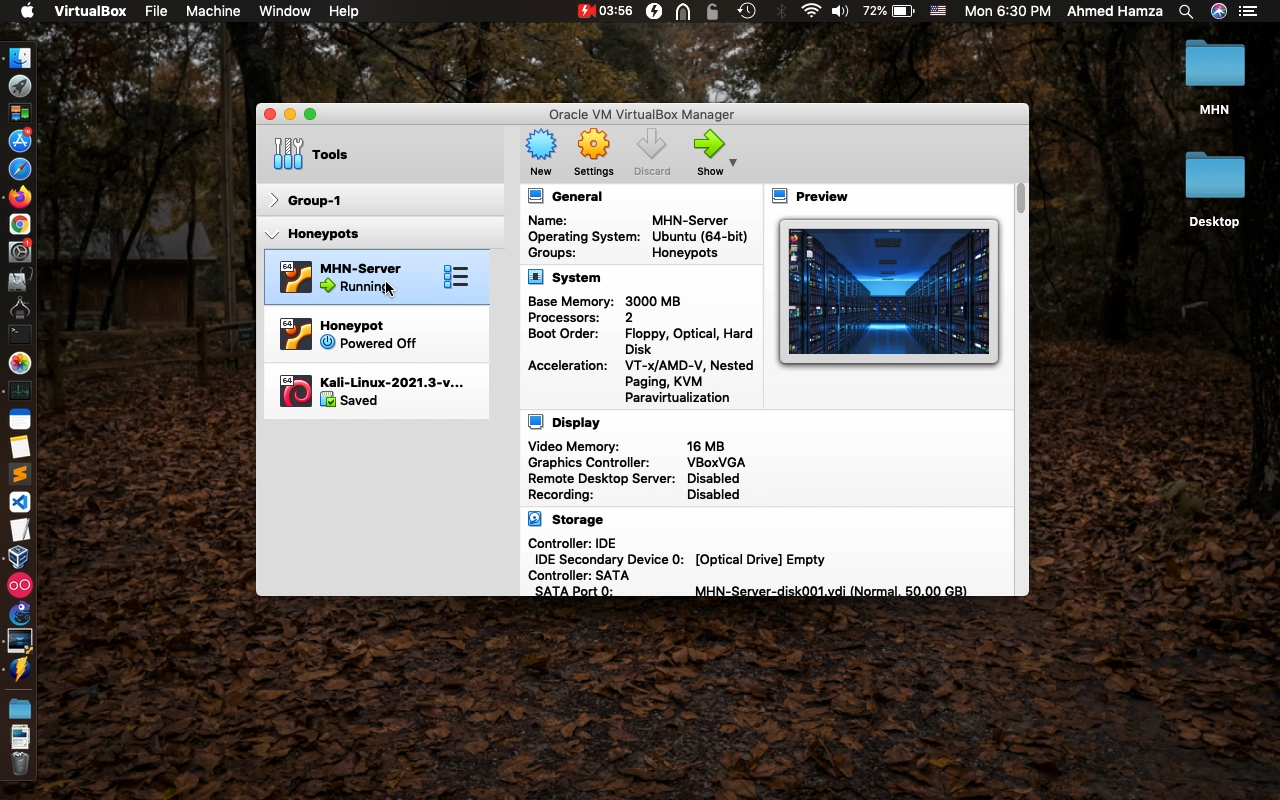Click the Storage section header icon

[x=535, y=519]
